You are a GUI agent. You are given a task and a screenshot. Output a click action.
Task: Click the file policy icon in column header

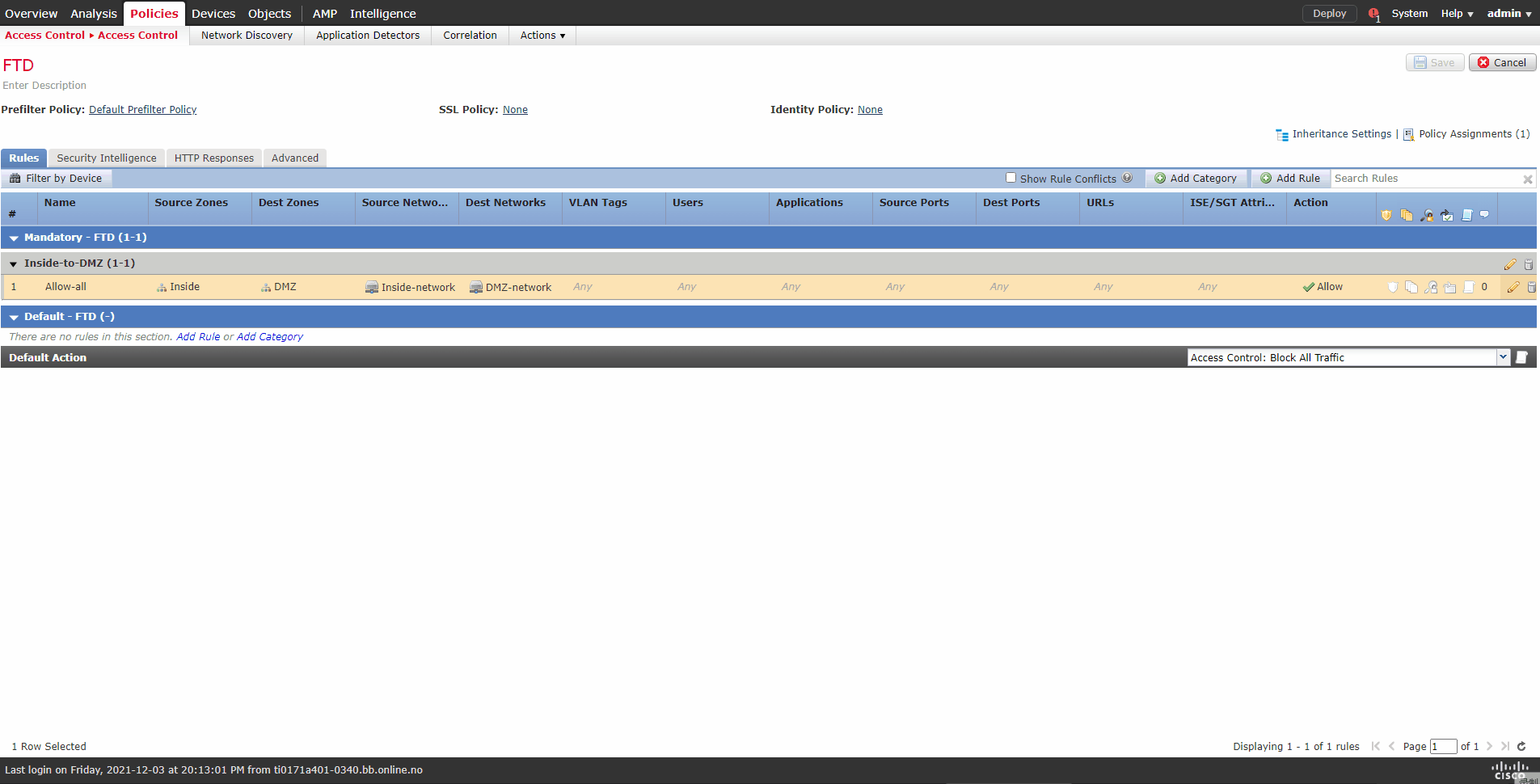tap(1407, 215)
